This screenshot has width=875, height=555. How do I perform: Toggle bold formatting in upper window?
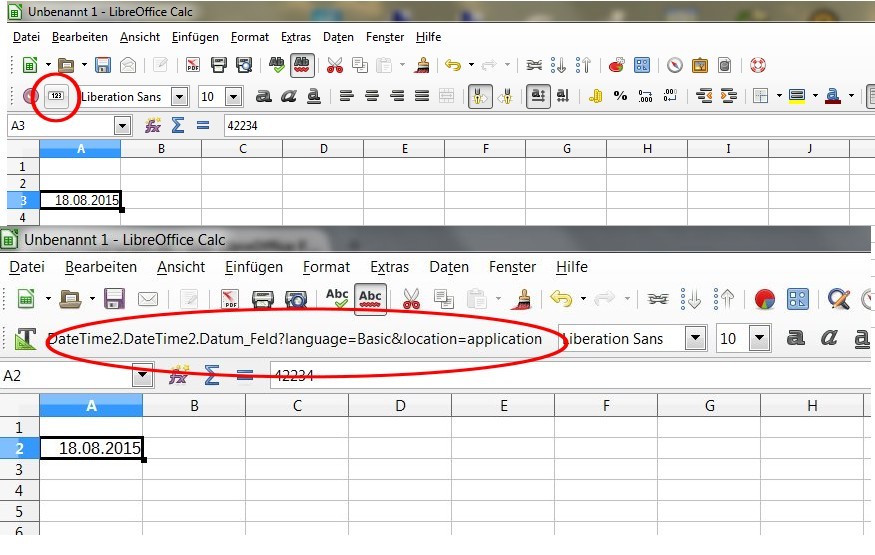[263, 96]
